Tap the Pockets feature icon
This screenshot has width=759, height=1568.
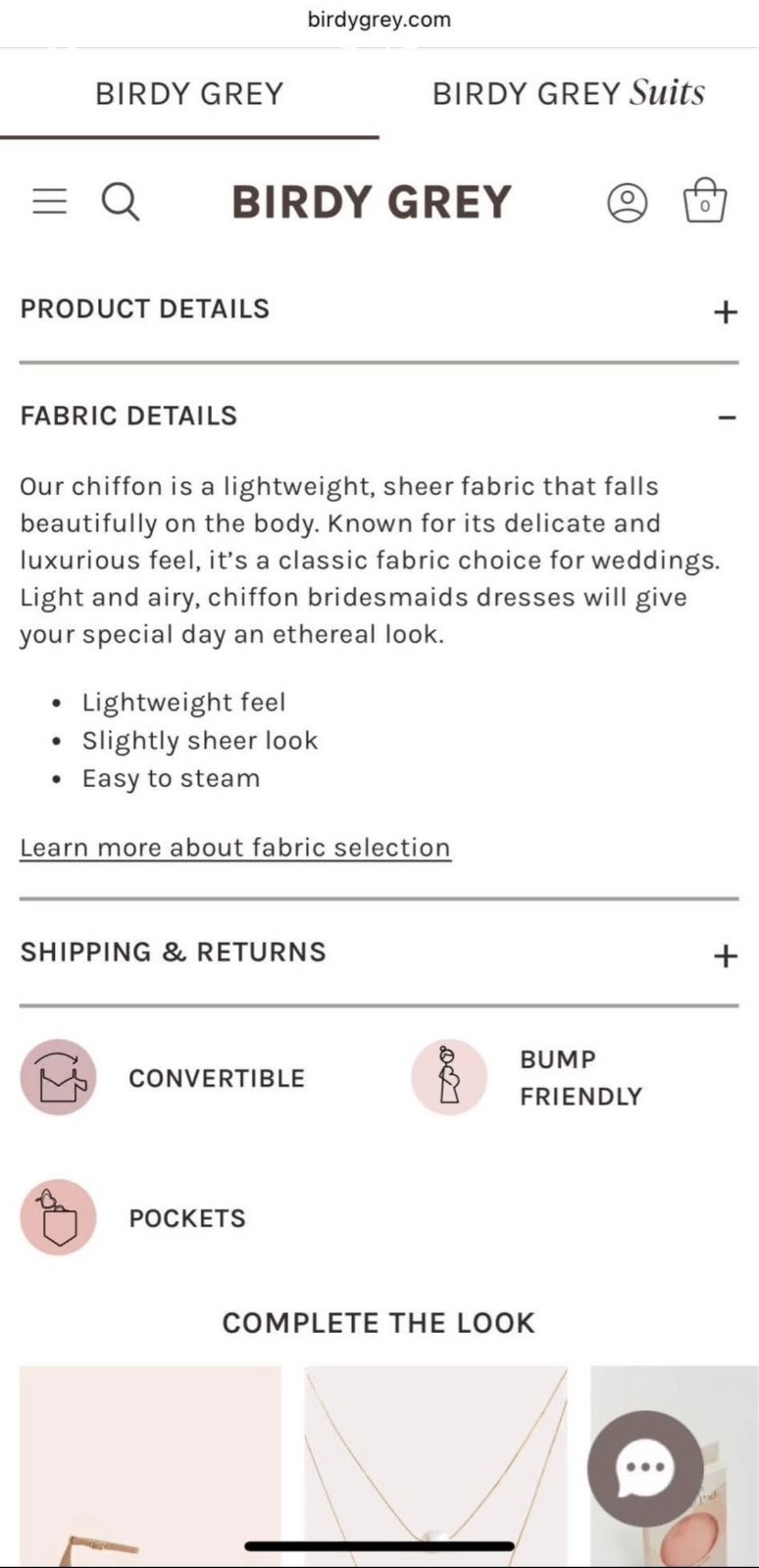59,1217
